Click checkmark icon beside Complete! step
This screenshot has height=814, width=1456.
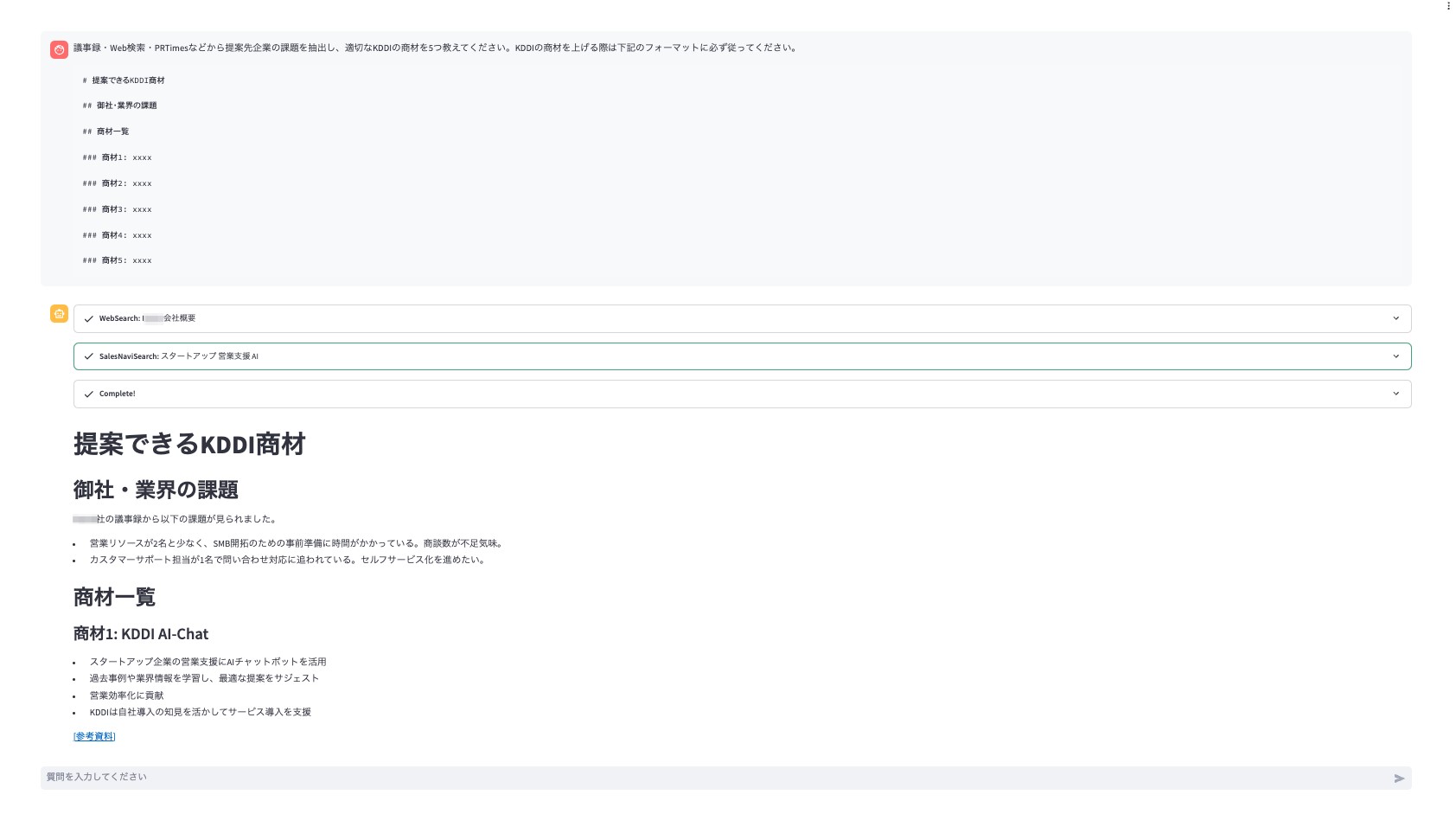pyautogui.click(x=88, y=394)
